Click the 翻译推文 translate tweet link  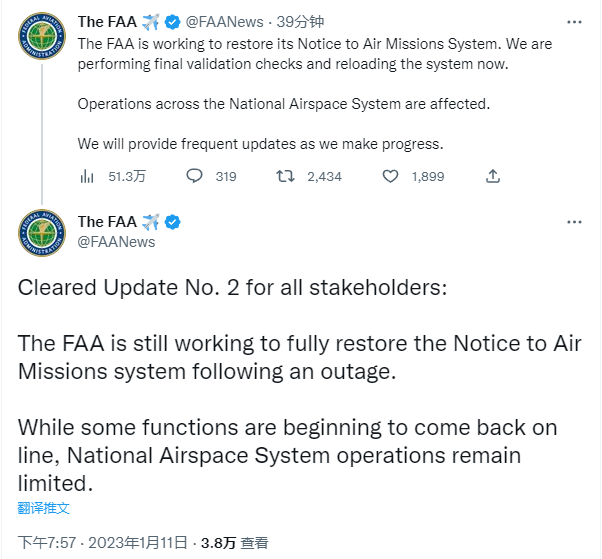coord(44,508)
